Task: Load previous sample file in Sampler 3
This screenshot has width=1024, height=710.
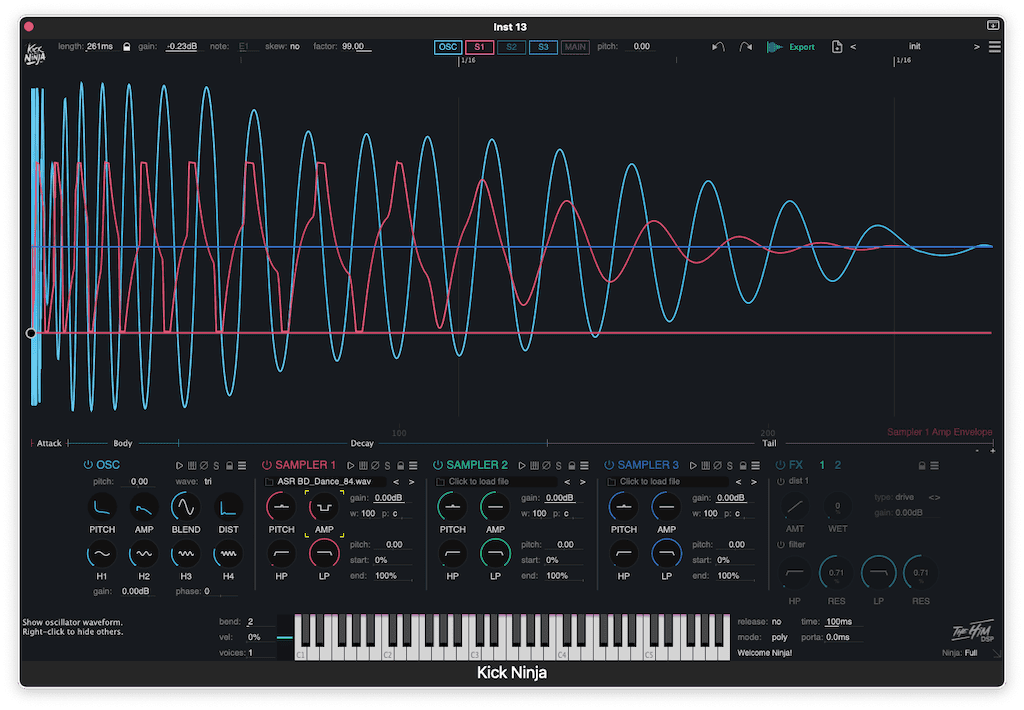Action: (738, 482)
